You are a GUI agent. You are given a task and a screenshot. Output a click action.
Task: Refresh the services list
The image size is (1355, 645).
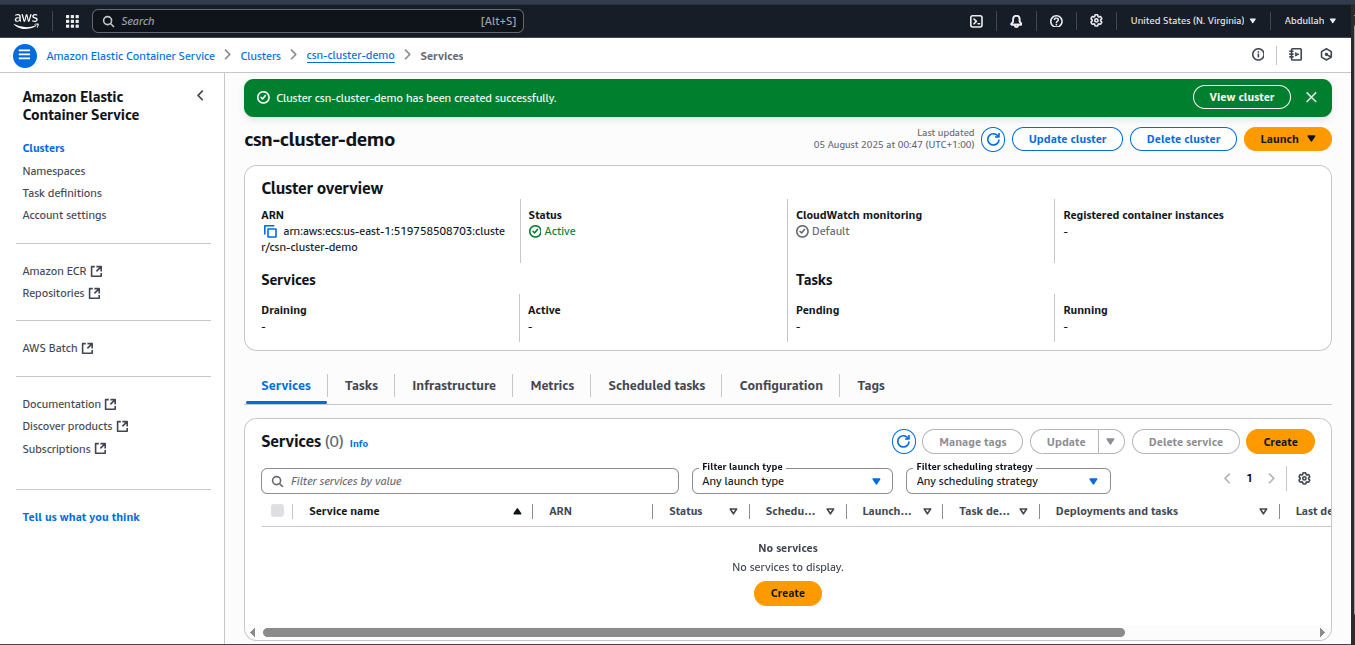pos(904,442)
